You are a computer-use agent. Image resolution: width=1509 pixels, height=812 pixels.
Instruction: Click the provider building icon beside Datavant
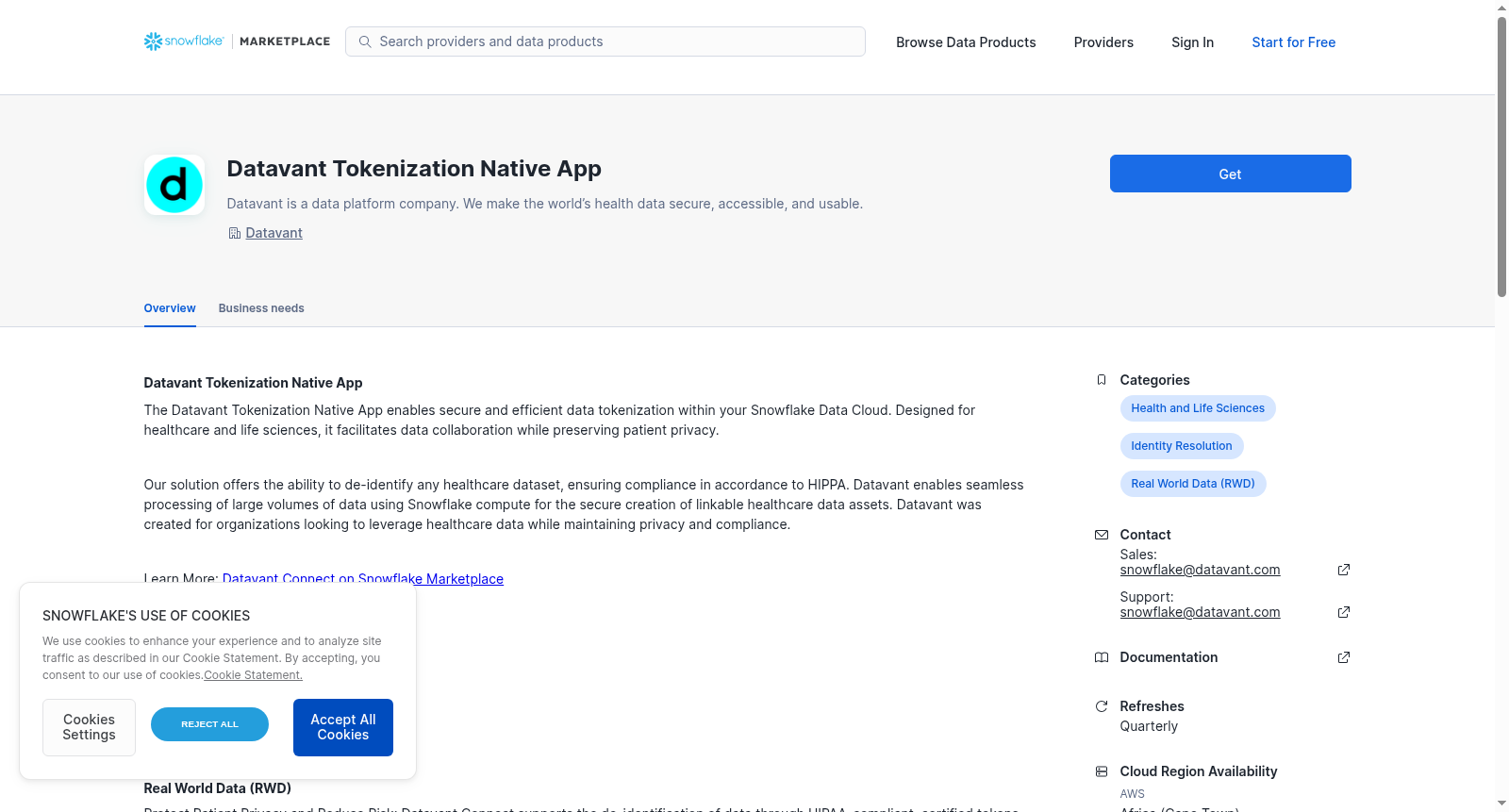[x=235, y=233]
